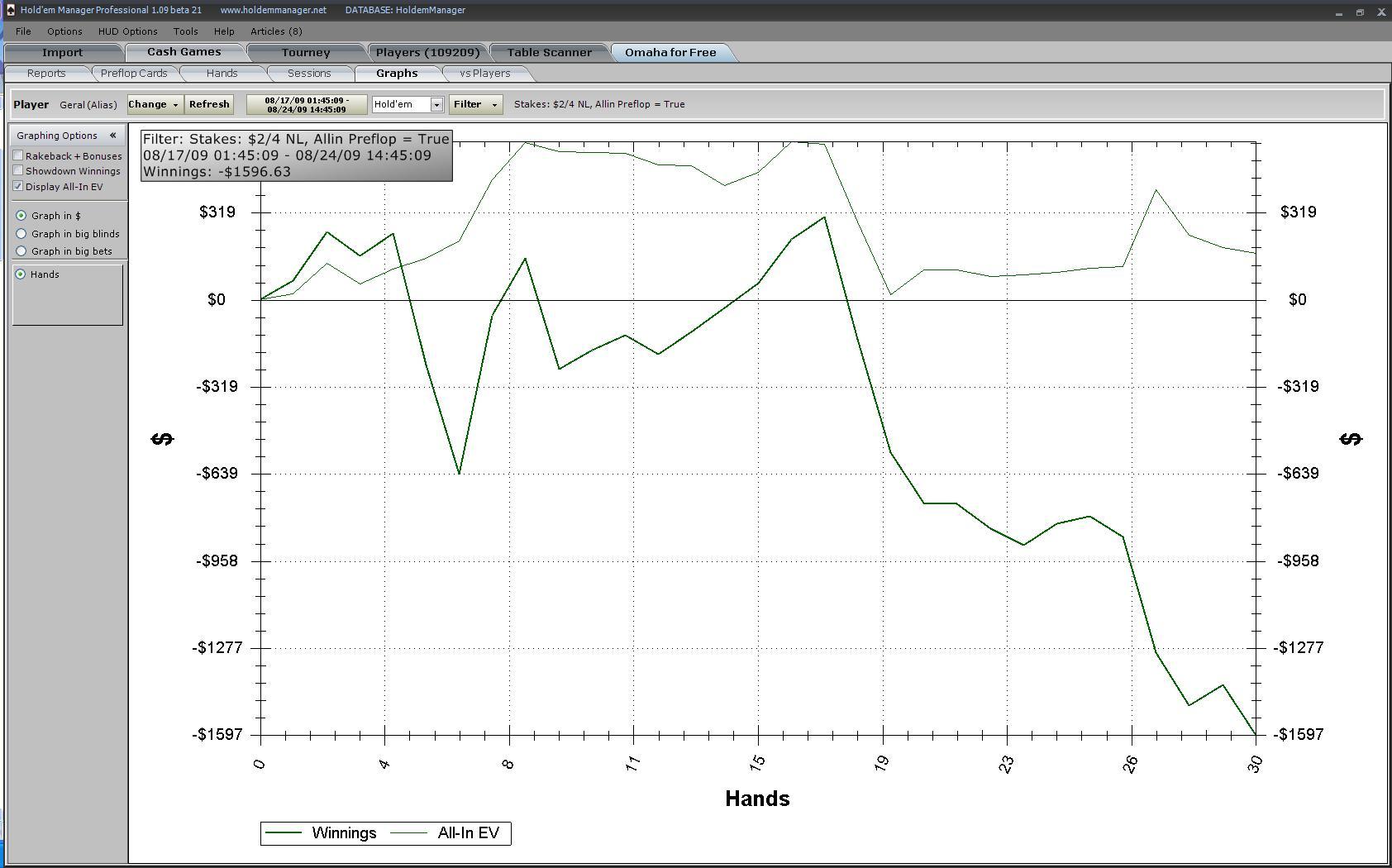The height and width of the screenshot is (868, 1392).
Task: Restore down the Hold'em Manager window
Action: [x=1360, y=12]
